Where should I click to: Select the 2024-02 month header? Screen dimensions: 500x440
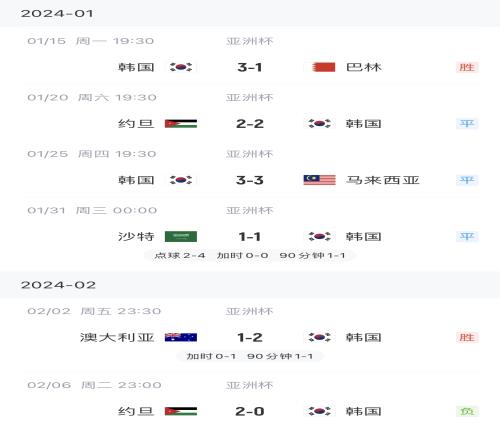pos(250,285)
